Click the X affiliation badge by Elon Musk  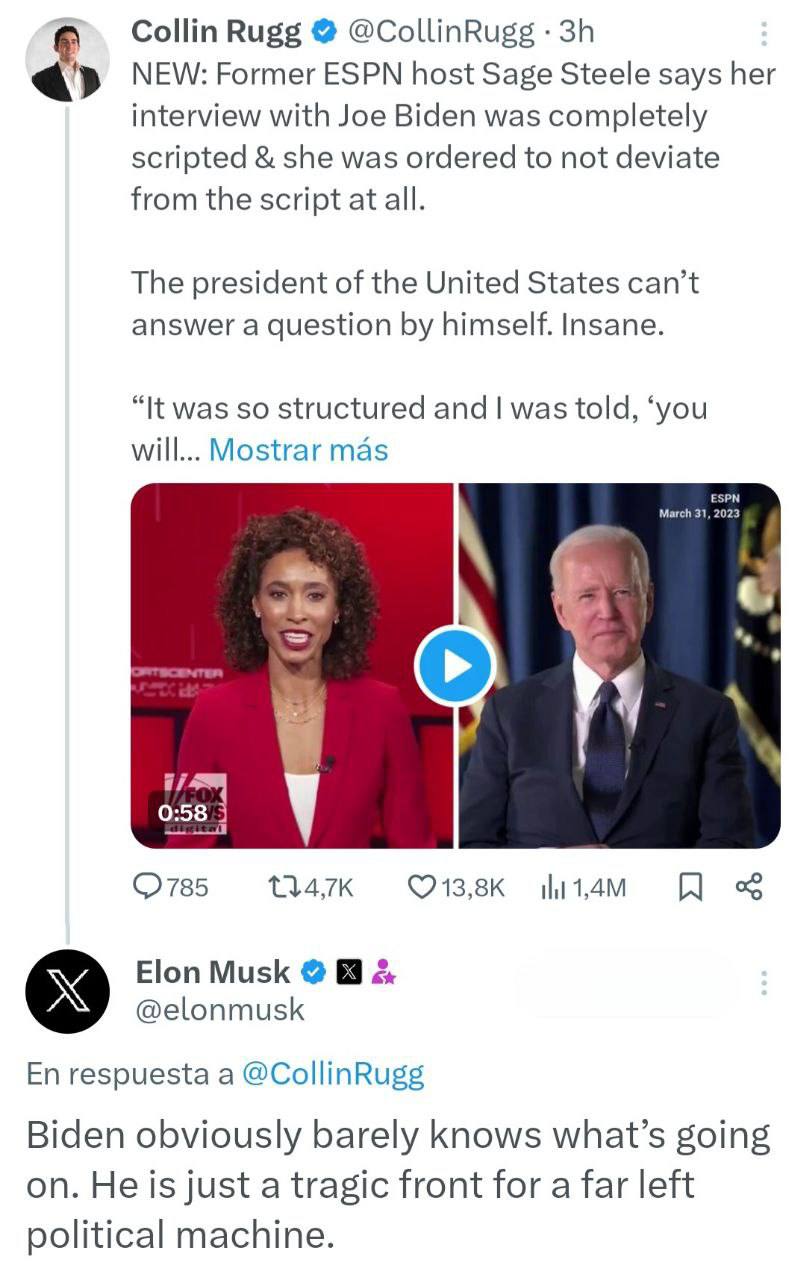point(349,971)
